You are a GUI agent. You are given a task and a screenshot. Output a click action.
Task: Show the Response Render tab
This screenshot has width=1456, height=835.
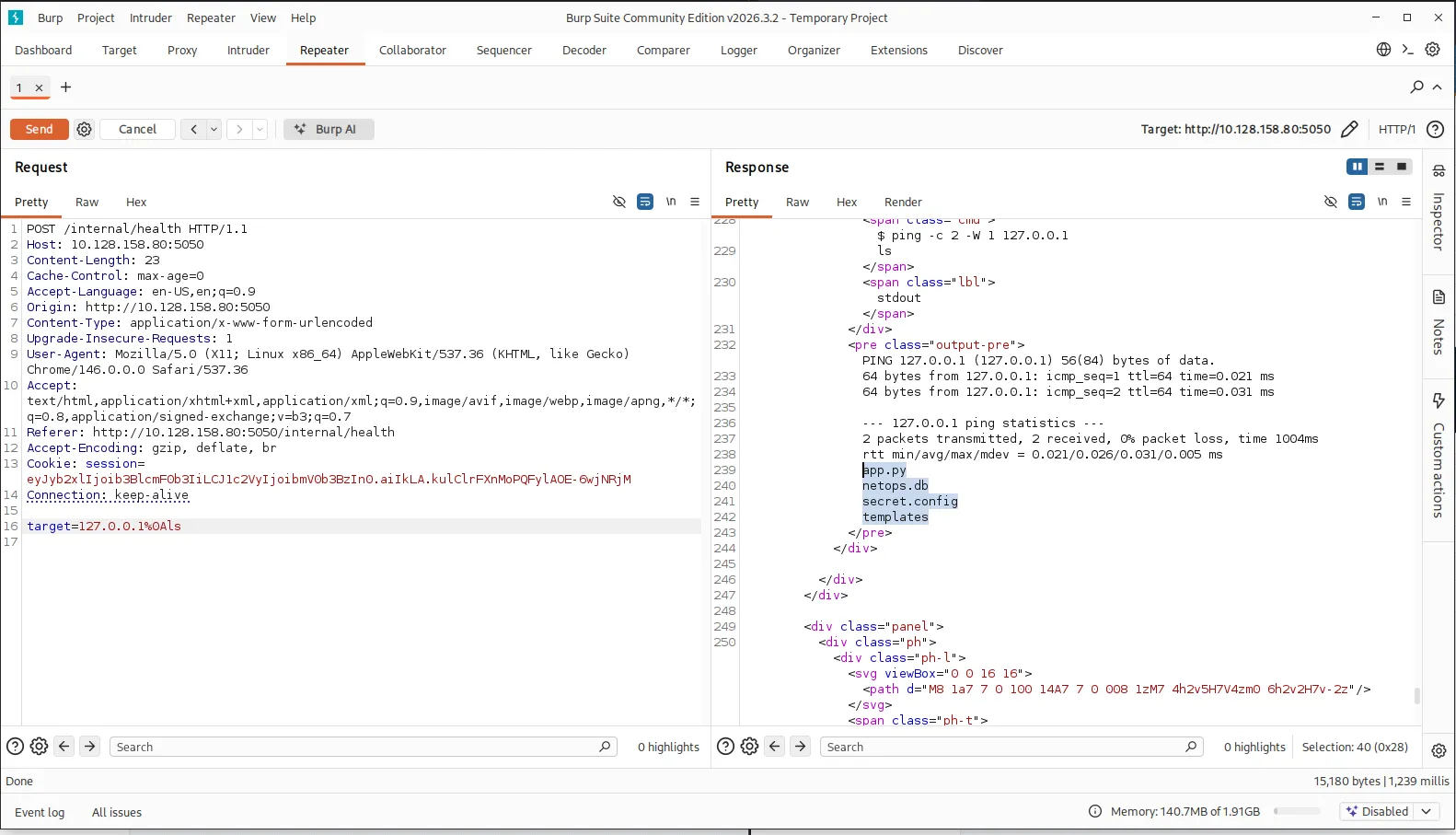903,202
